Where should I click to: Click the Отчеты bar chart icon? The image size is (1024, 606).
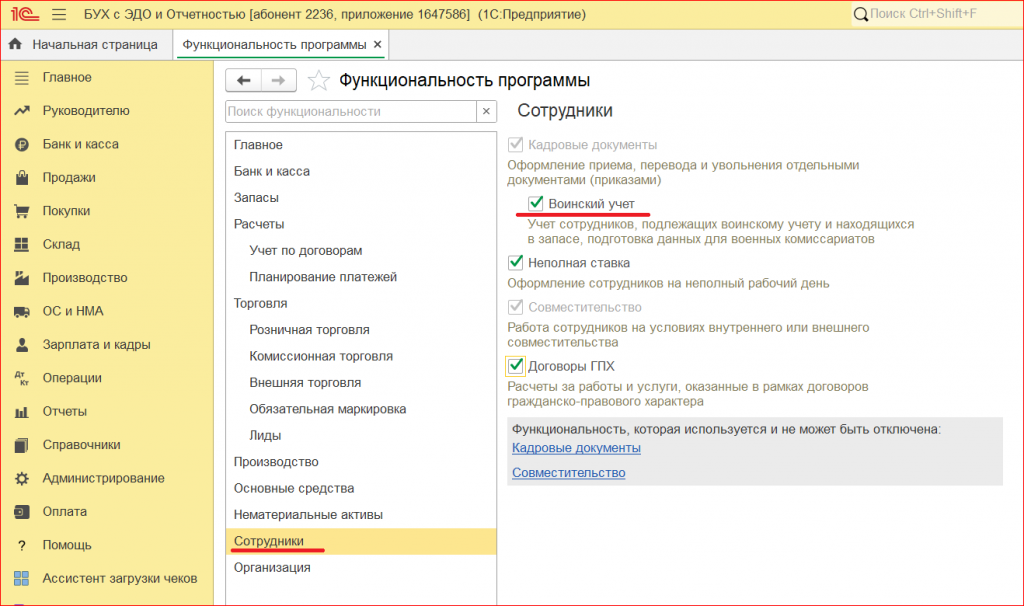pyautogui.click(x=22, y=411)
